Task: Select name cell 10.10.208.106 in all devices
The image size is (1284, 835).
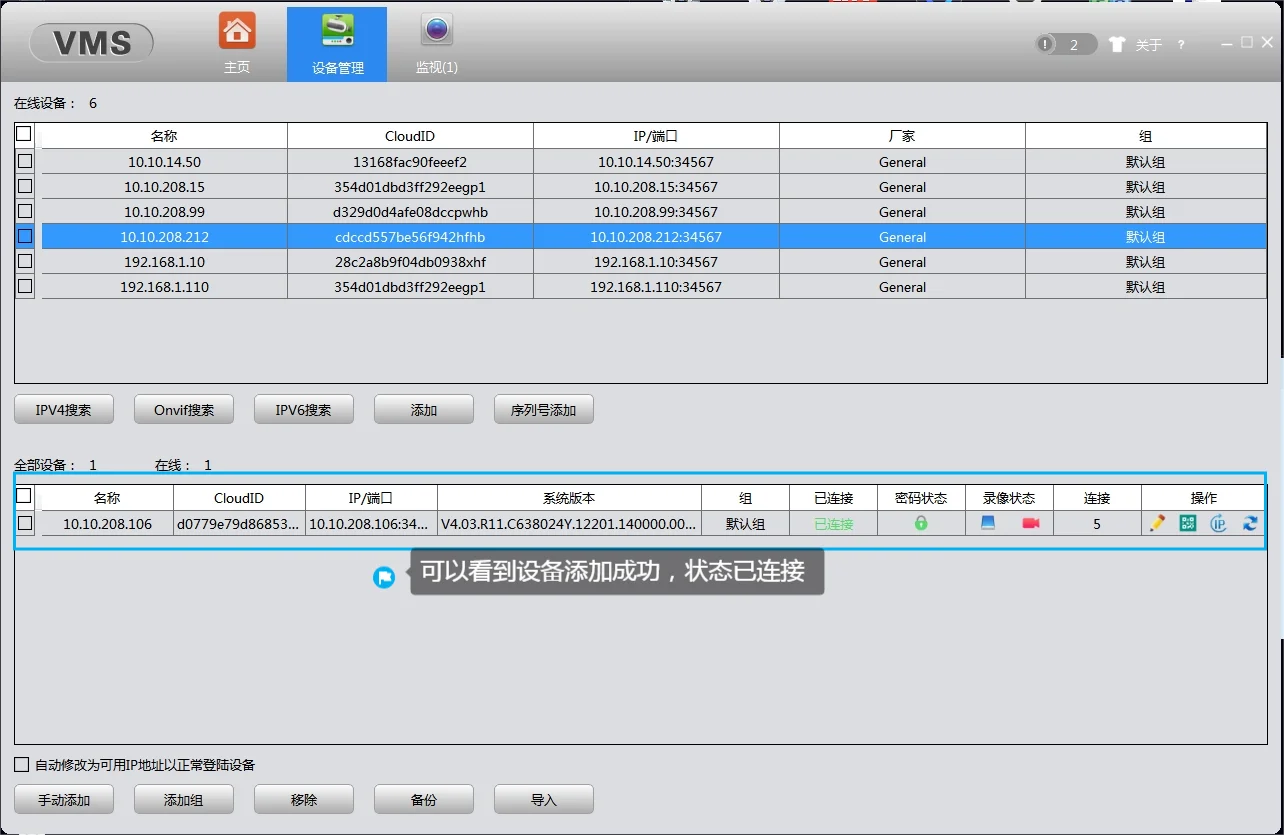Action: coord(107,523)
